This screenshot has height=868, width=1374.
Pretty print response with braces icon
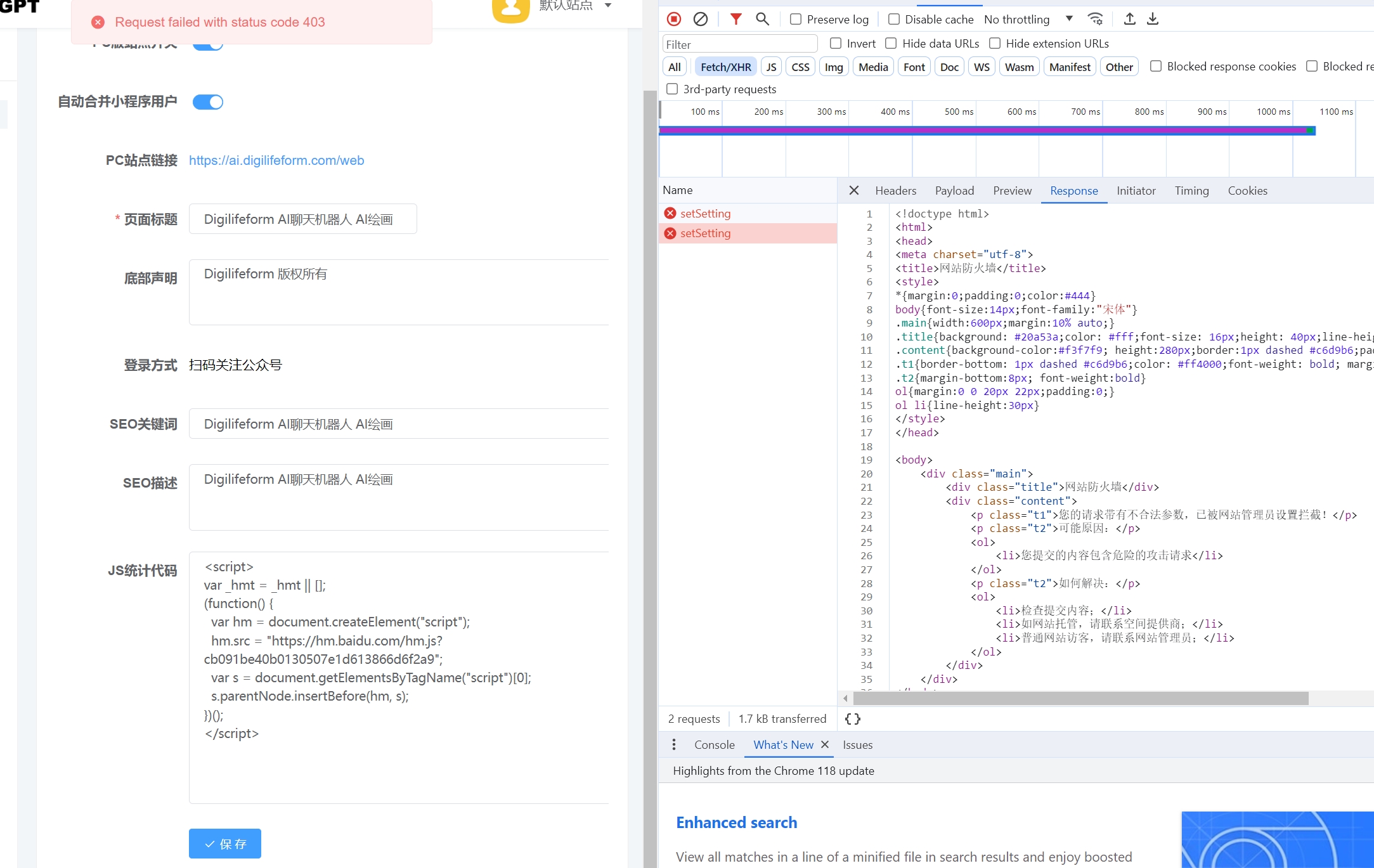click(x=853, y=718)
